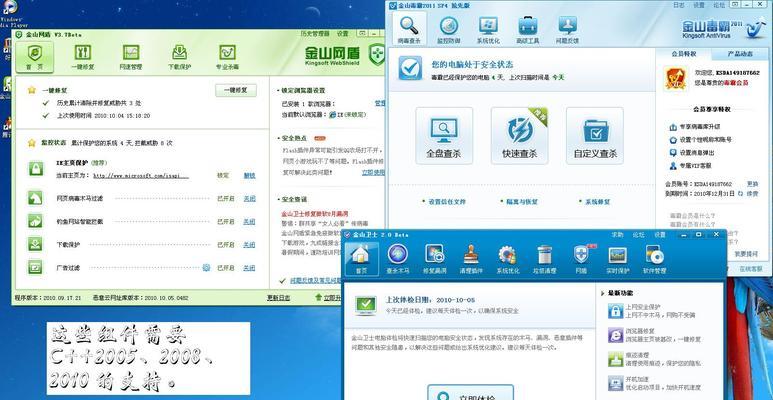Image resolution: width=773 pixels, height=400 pixels.
Task: Click 续费 renew link beside expiry date
Action: pos(753,194)
